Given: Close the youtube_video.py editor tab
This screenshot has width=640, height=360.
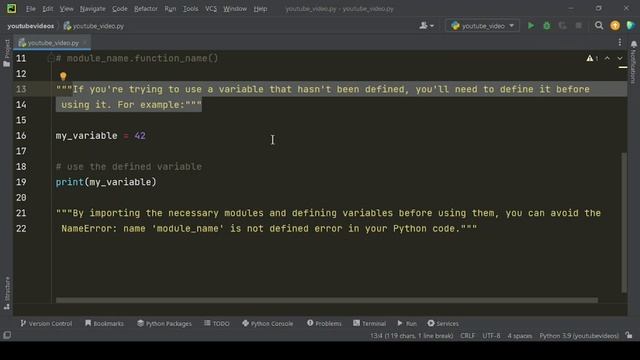Looking at the screenshot, I should [85, 42].
